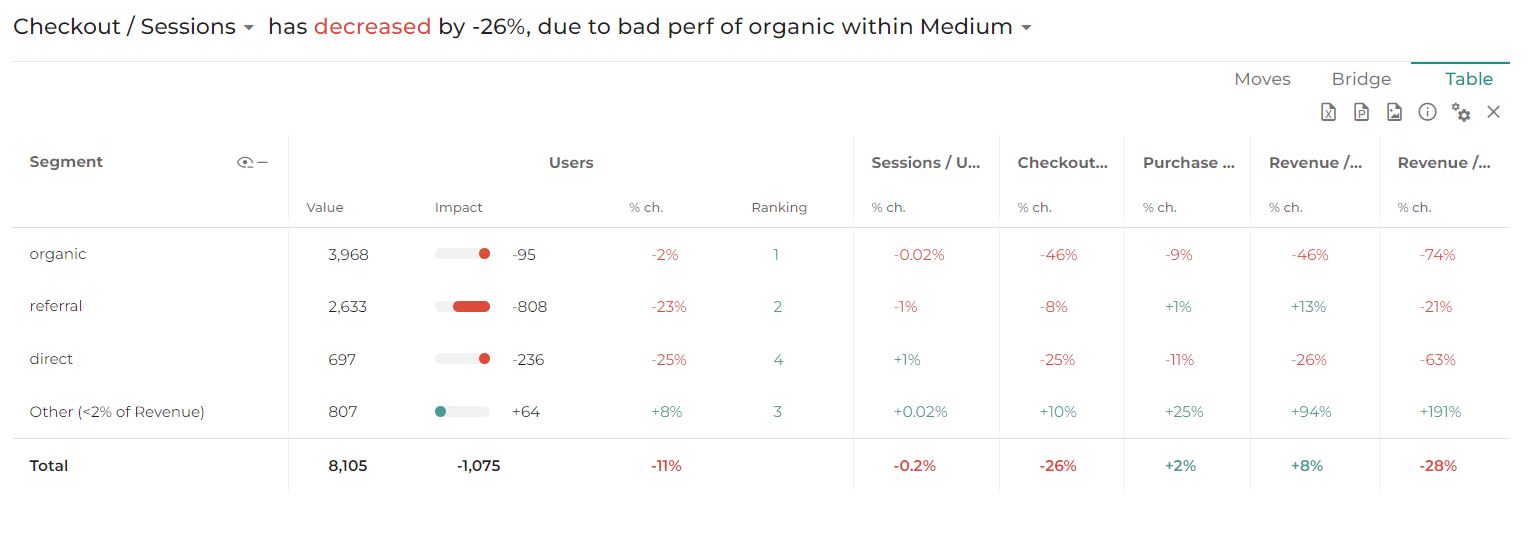Select the referral segment row
1532x547 pixels.
click(x=760, y=307)
